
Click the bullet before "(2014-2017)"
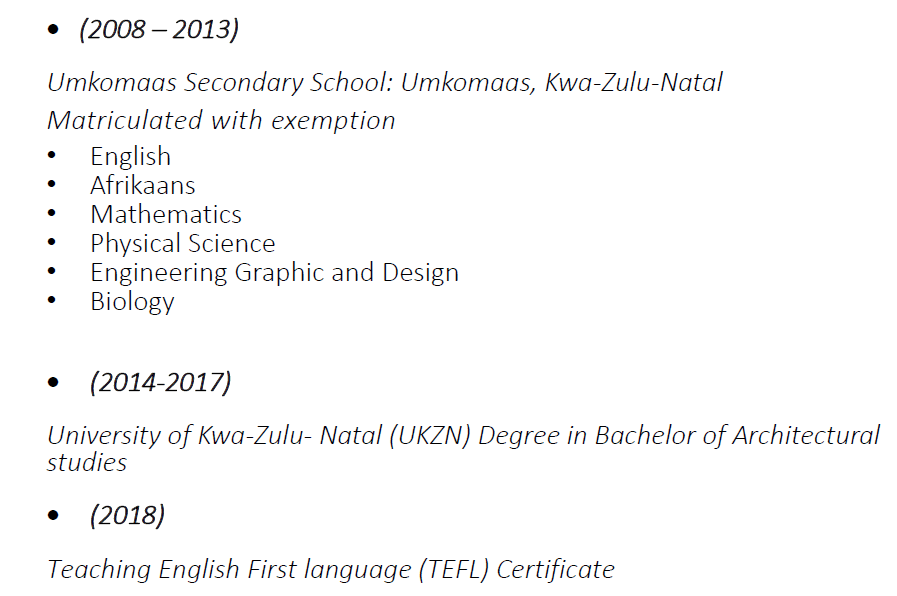click(x=54, y=383)
